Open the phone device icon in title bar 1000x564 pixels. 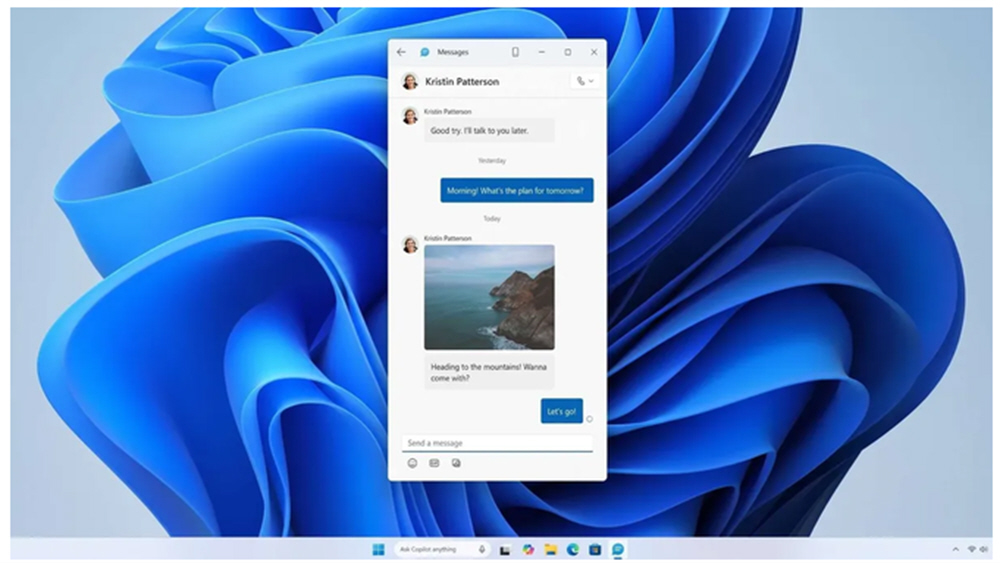[x=515, y=52]
